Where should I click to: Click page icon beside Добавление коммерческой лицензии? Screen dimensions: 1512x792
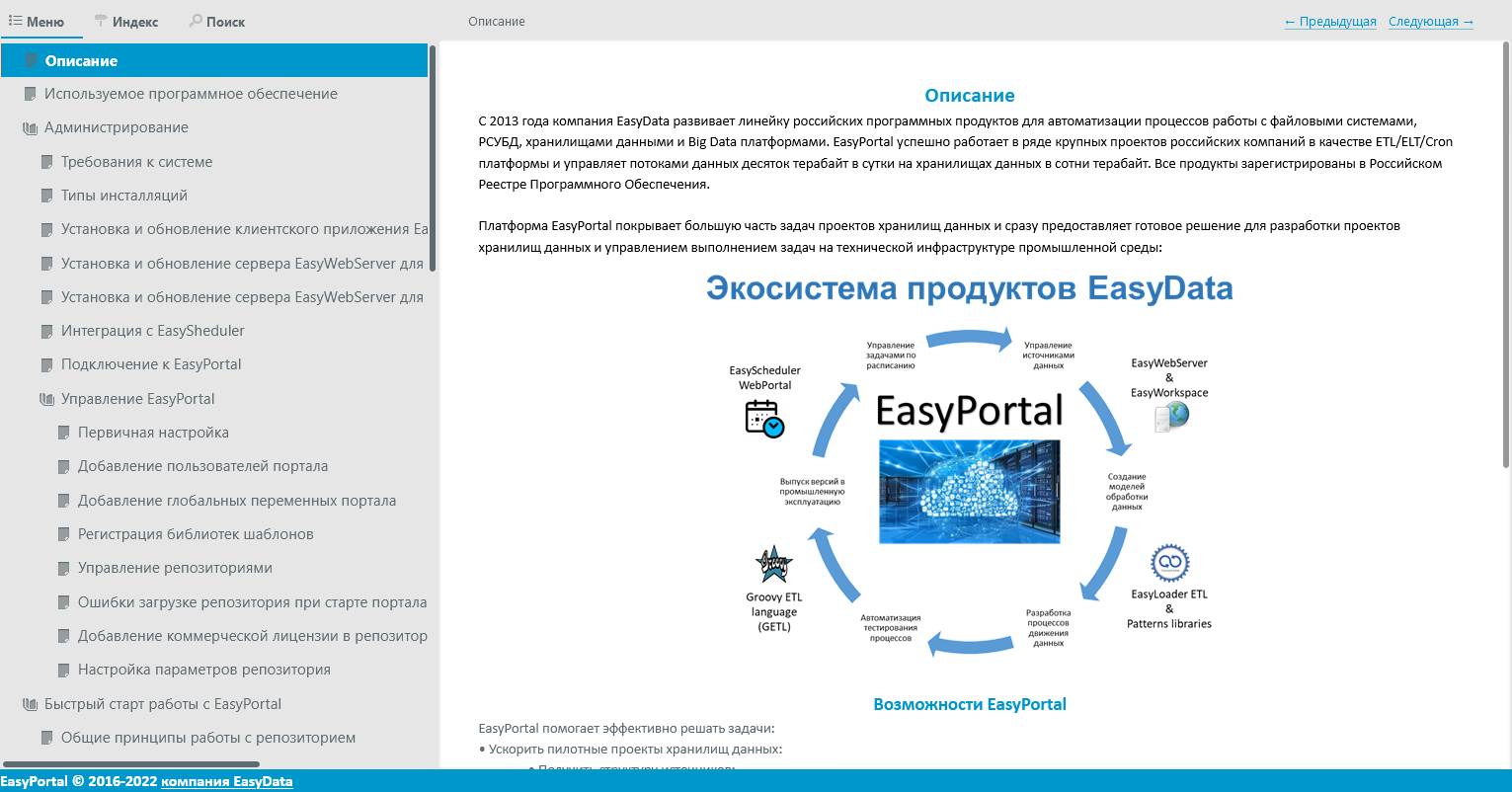64,636
